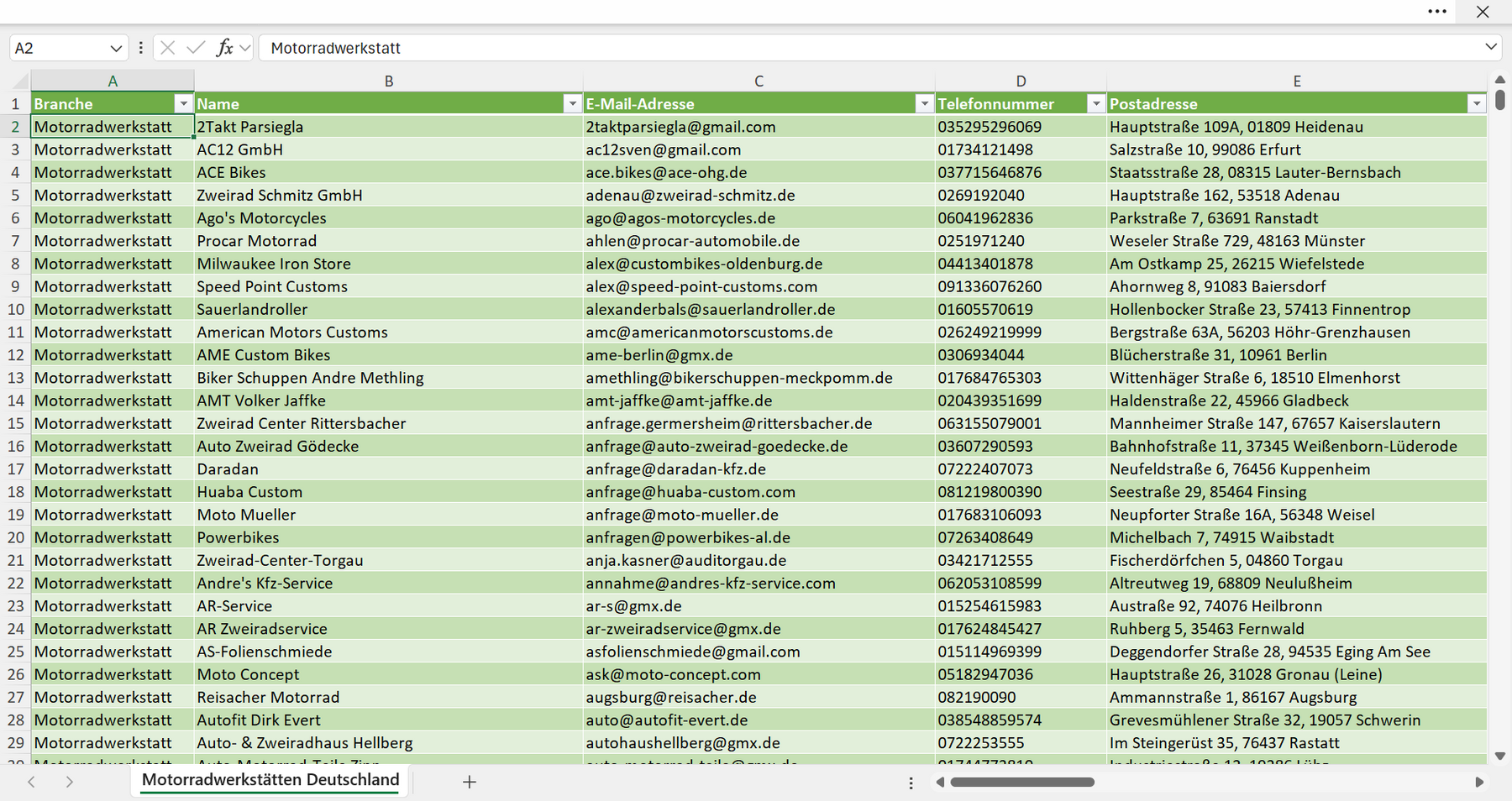Viewport: 1512px width, 801px height.
Task: Open the Name Box dropdown arrow
Action: [116, 49]
